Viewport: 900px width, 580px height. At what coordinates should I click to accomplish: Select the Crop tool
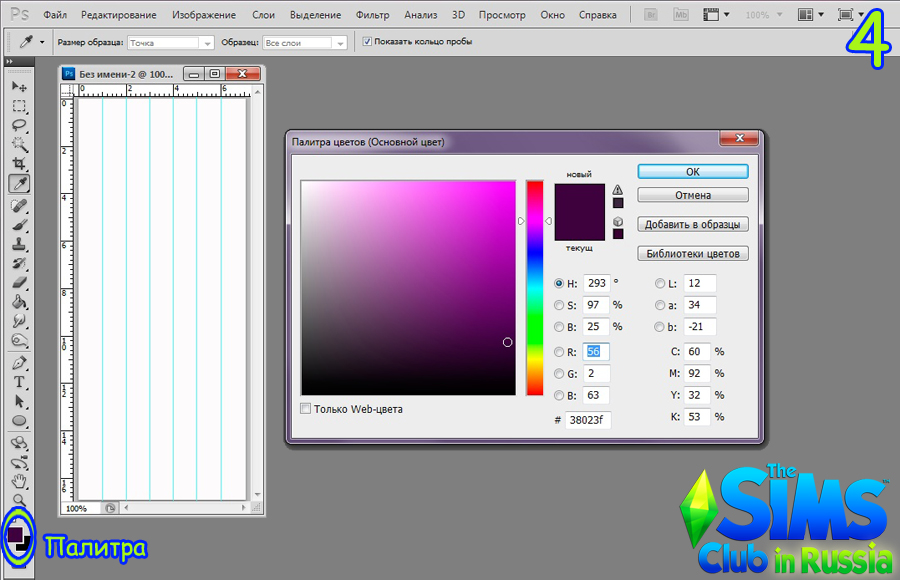[19, 164]
